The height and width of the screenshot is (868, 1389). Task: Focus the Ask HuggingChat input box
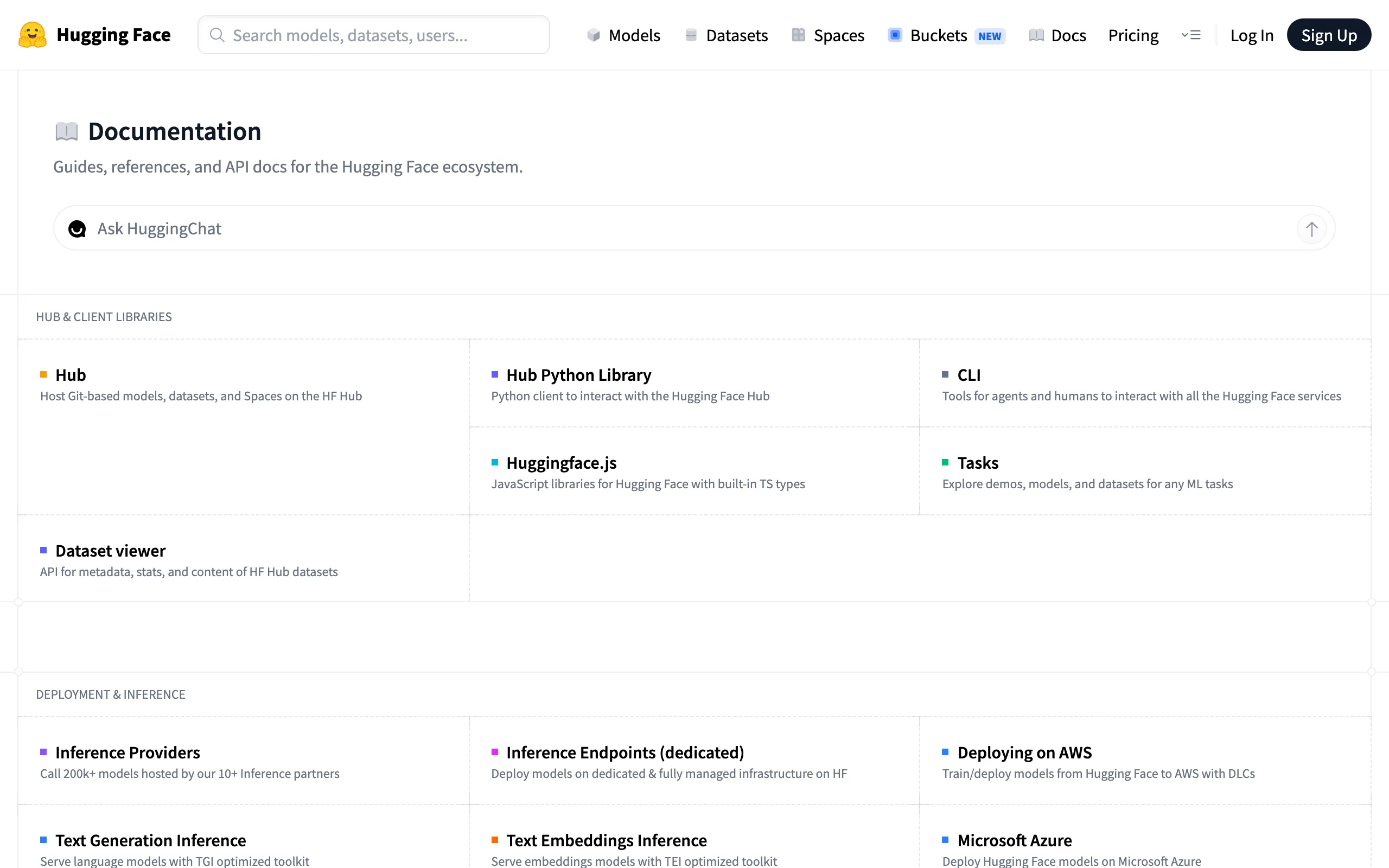(x=694, y=228)
